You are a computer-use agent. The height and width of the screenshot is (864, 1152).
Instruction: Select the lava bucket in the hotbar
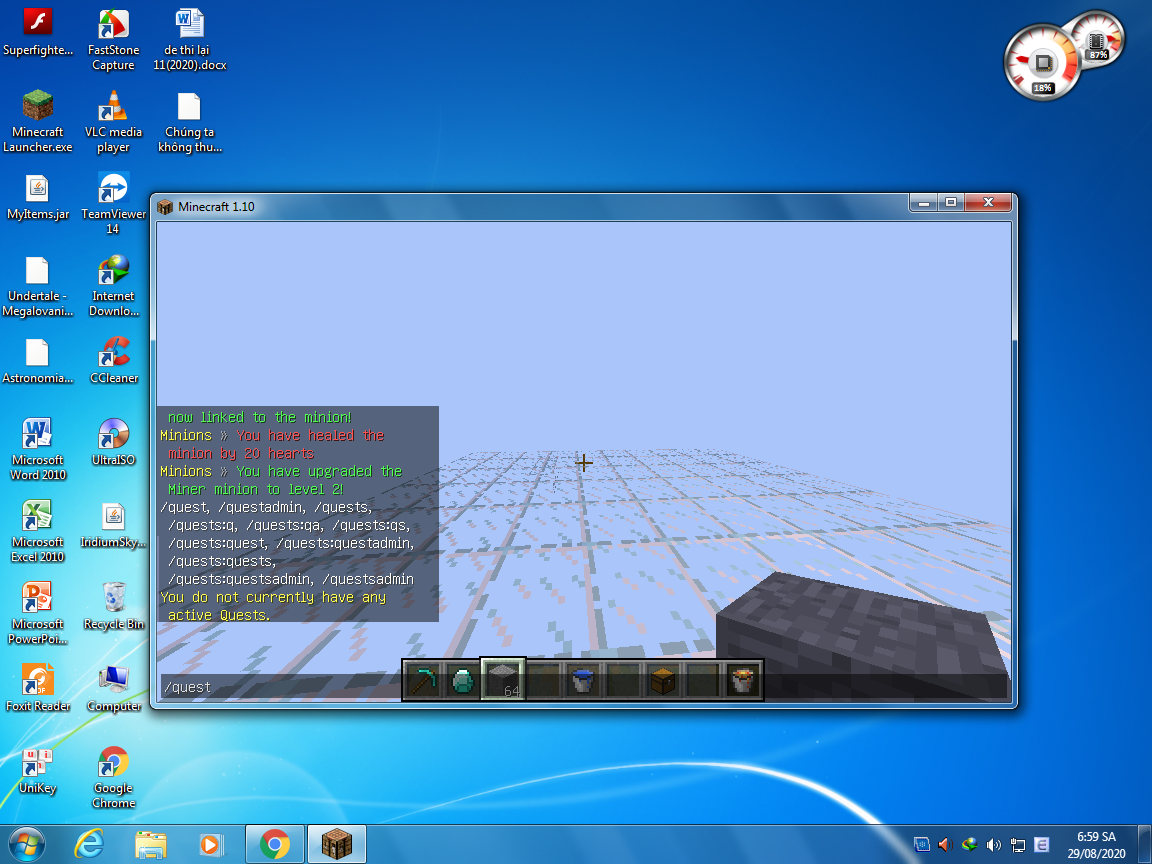(x=743, y=680)
